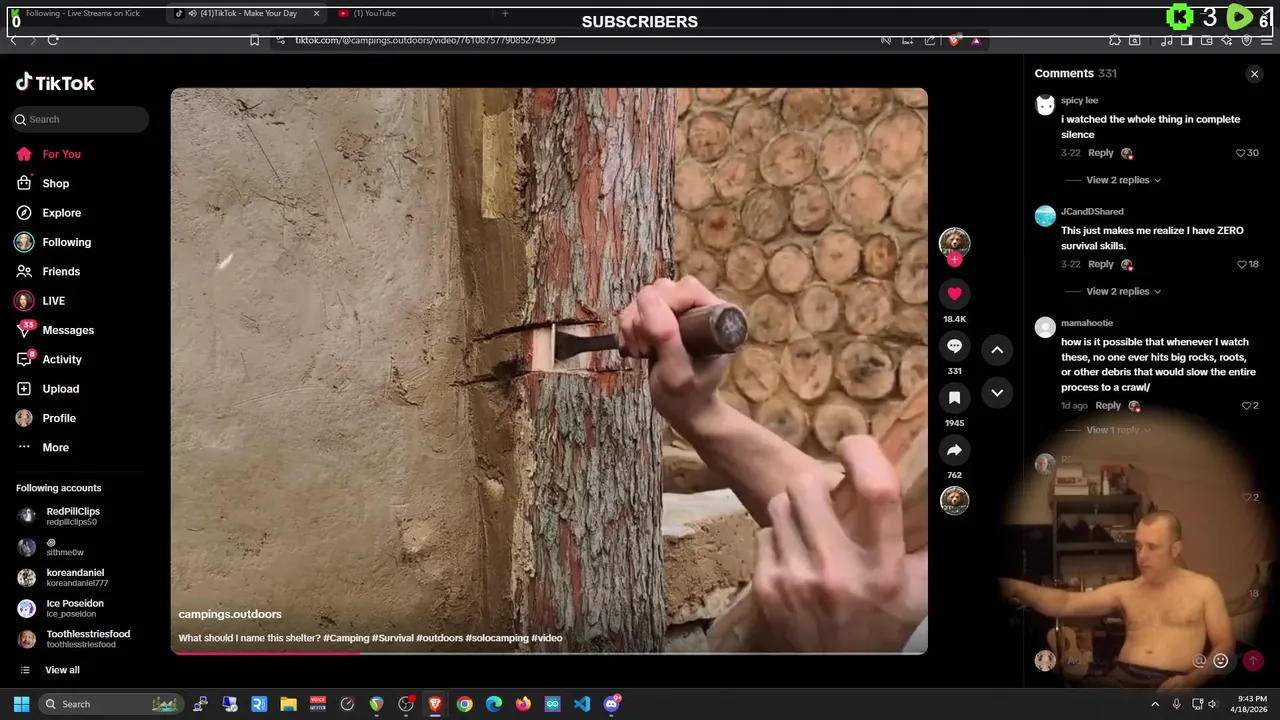The width and height of the screenshot is (1280, 720).
Task: Close the comments panel
Action: click(x=1254, y=74)
